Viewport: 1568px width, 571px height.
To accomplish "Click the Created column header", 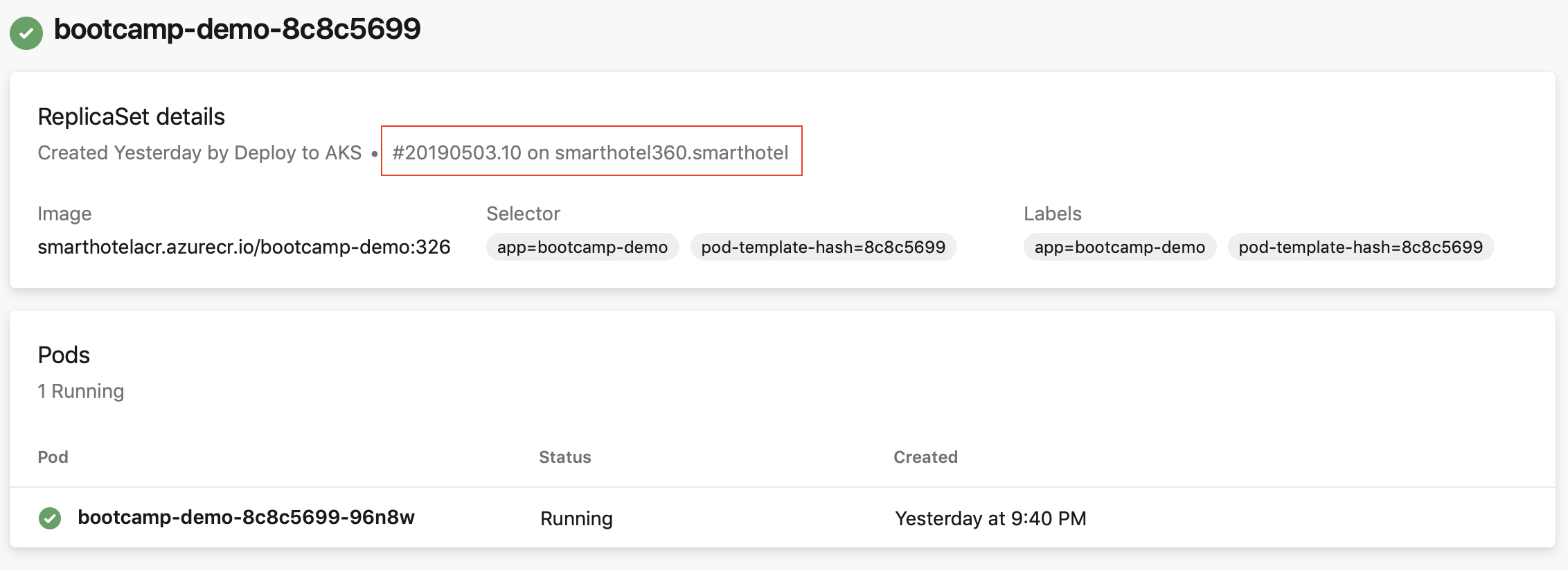I will pyautogui.click(x=926, y=457).
